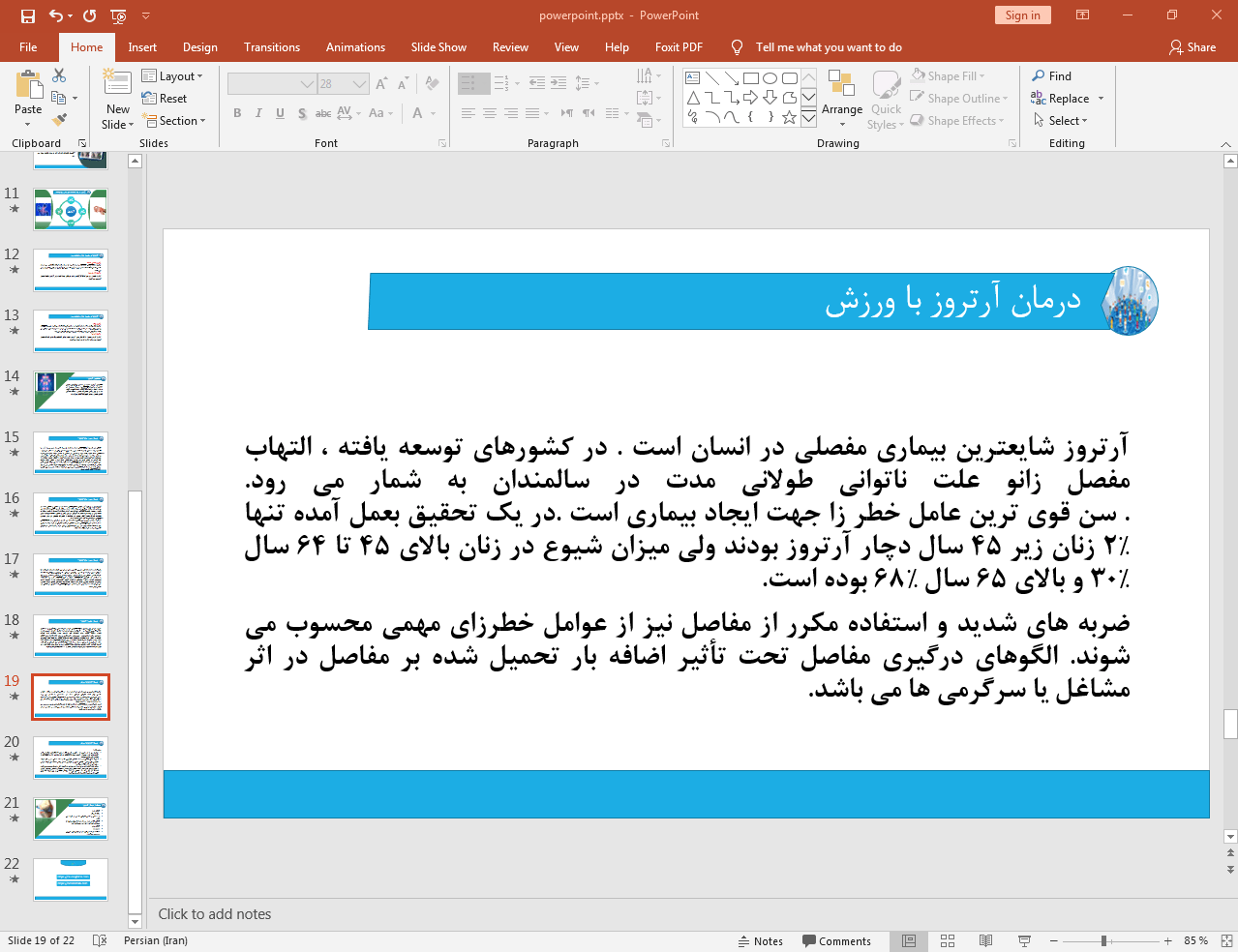Start Slide Show from status bar icon

tap(1024, 940)
